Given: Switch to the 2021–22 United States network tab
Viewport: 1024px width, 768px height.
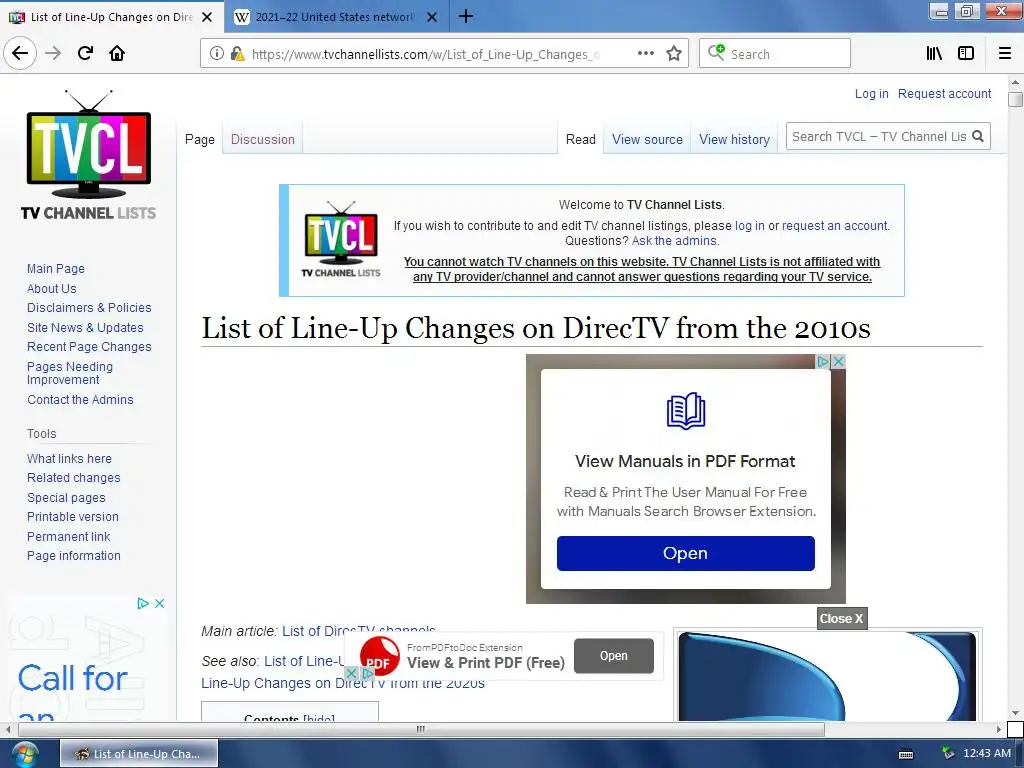Looking at the screenshot, I should [334, 17].
